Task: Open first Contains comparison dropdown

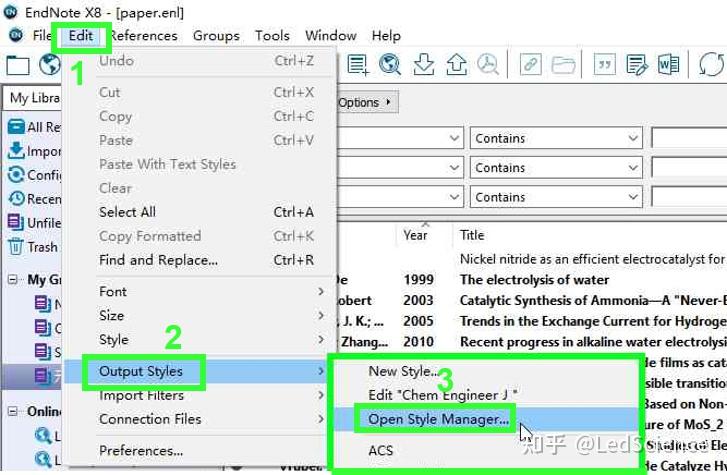Action: click(x=556, y=138)
